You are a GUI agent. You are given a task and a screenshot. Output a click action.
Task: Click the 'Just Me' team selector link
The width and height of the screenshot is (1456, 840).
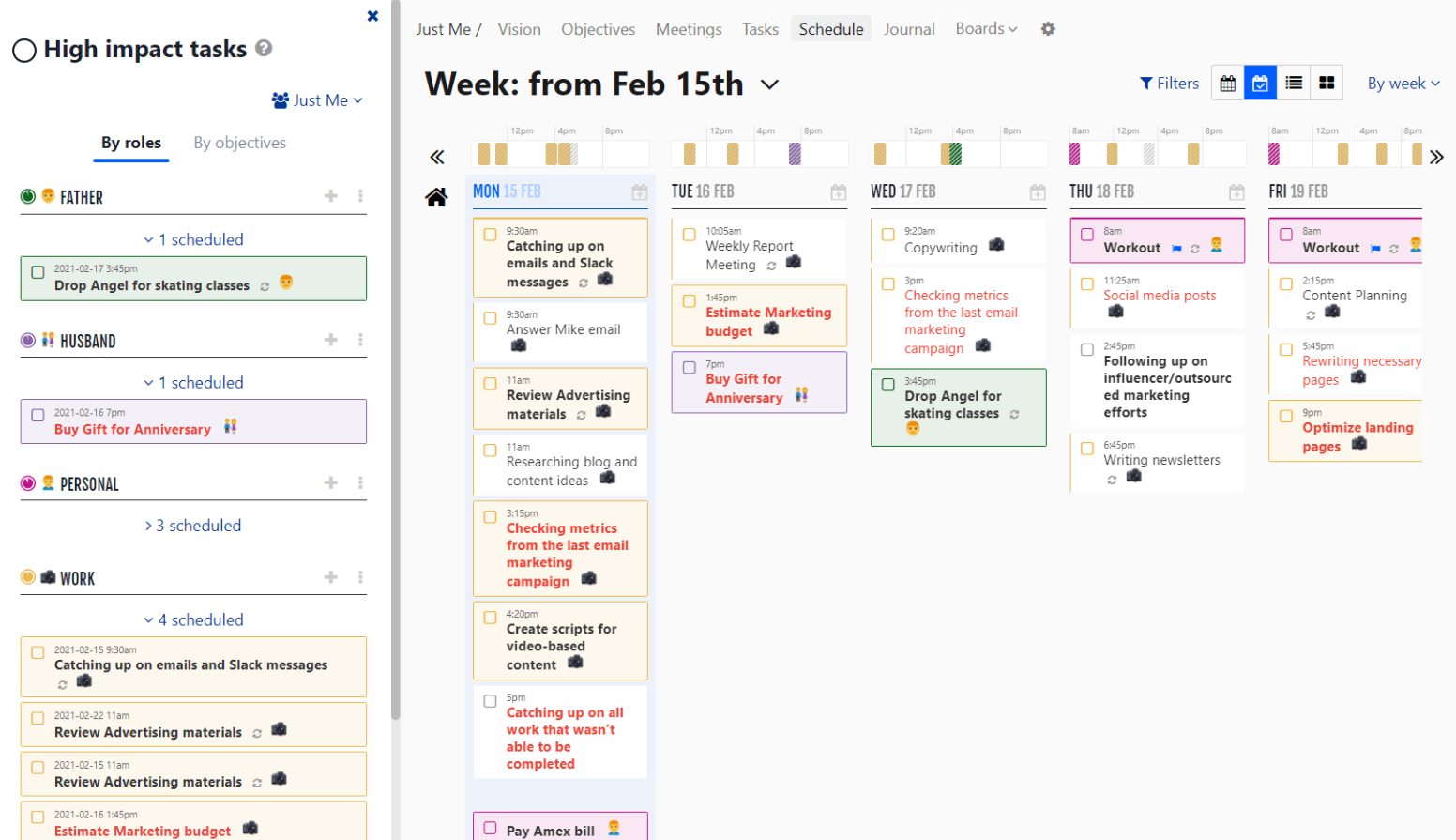point(317,100)
